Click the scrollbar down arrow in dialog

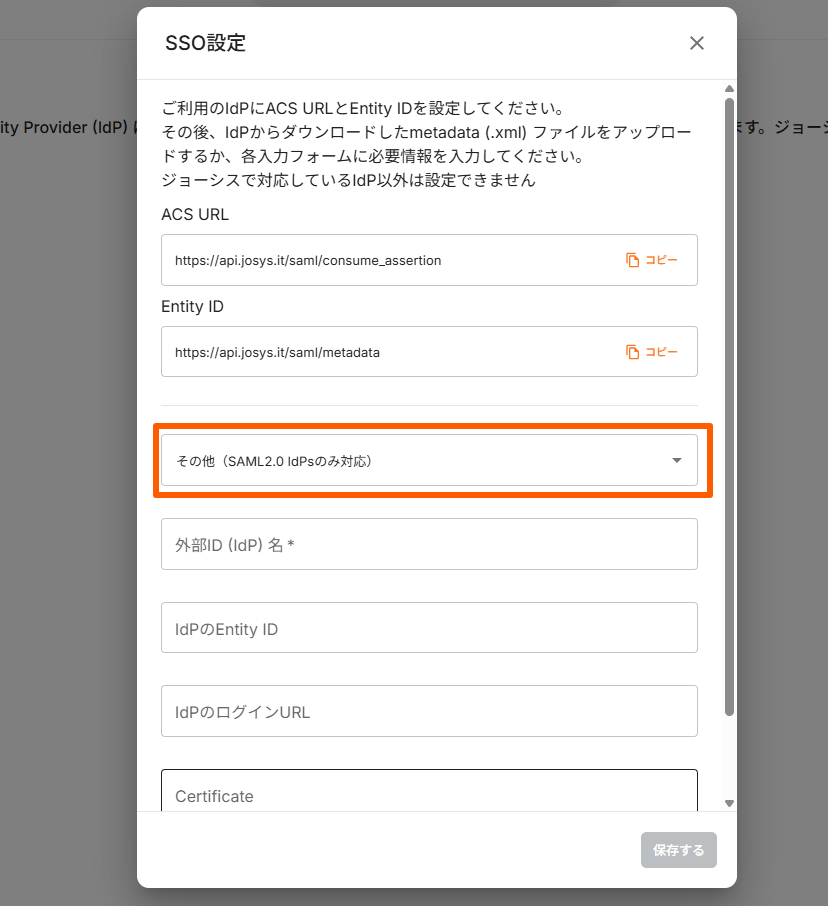(x=729, y=802)
